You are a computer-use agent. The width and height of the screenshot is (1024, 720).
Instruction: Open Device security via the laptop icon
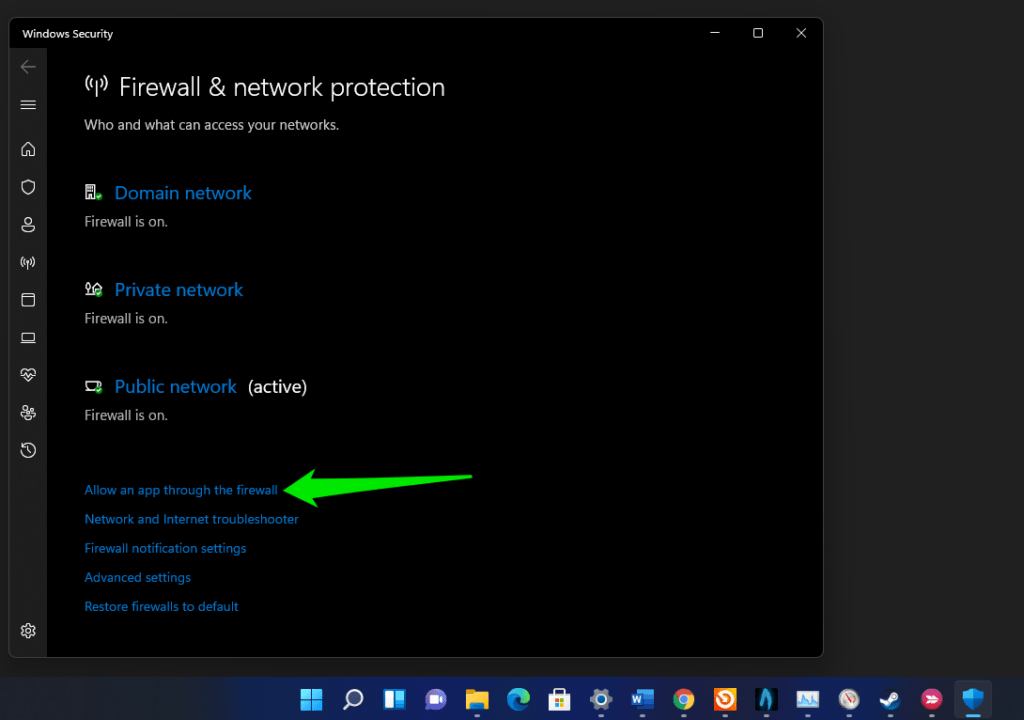tap(27, 337)
